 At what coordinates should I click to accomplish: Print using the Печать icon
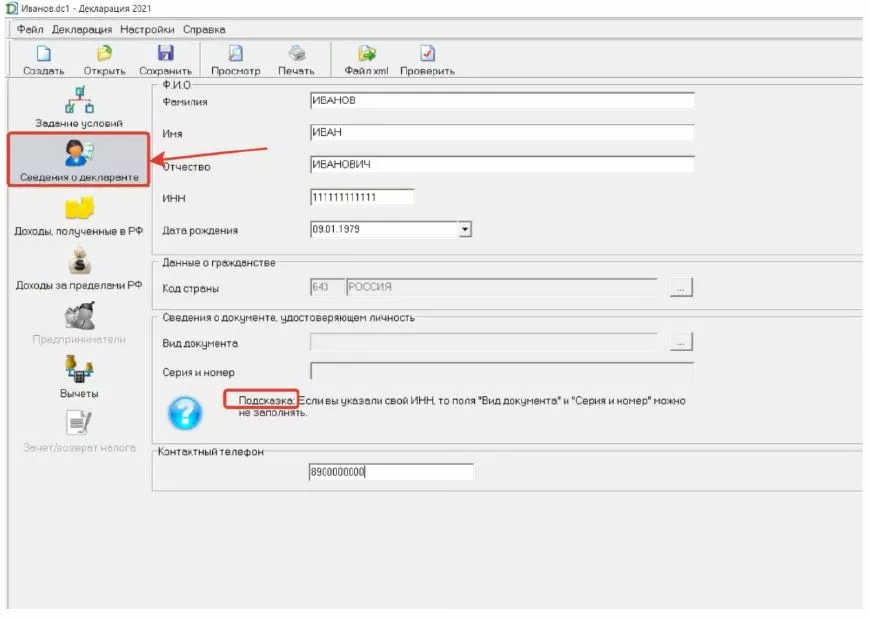tap(296, 55)
